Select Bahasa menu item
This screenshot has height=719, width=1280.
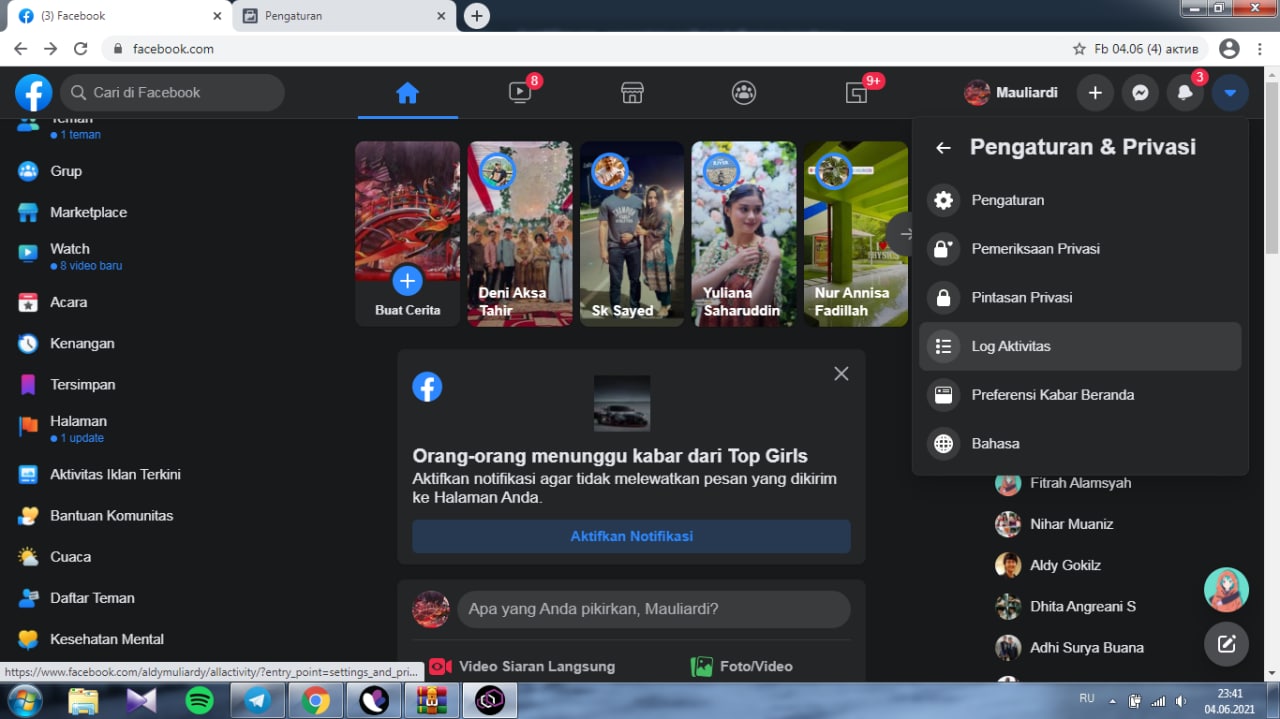1080,443
